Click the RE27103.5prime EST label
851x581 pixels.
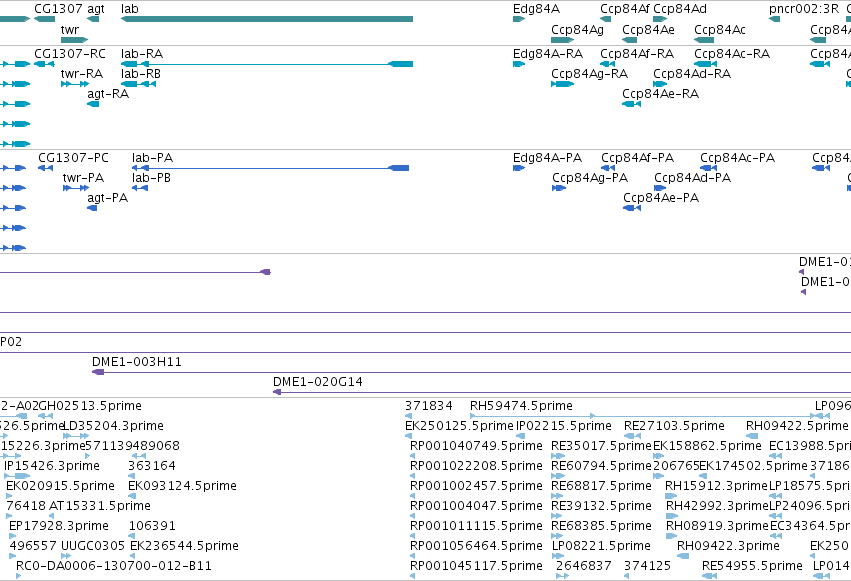click(674, 426)
